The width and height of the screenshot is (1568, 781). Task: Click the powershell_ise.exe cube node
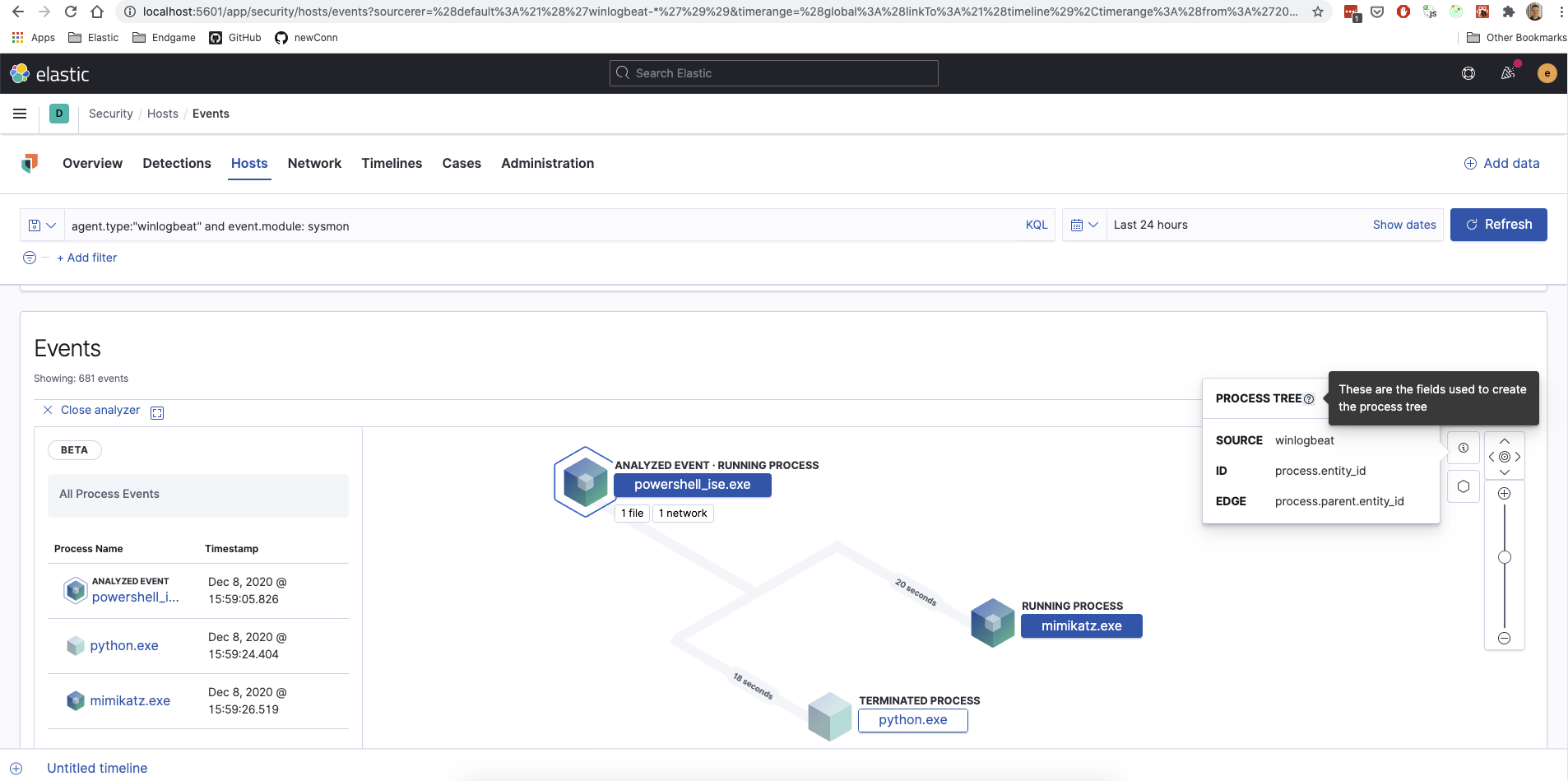click(x=585, y=482)
